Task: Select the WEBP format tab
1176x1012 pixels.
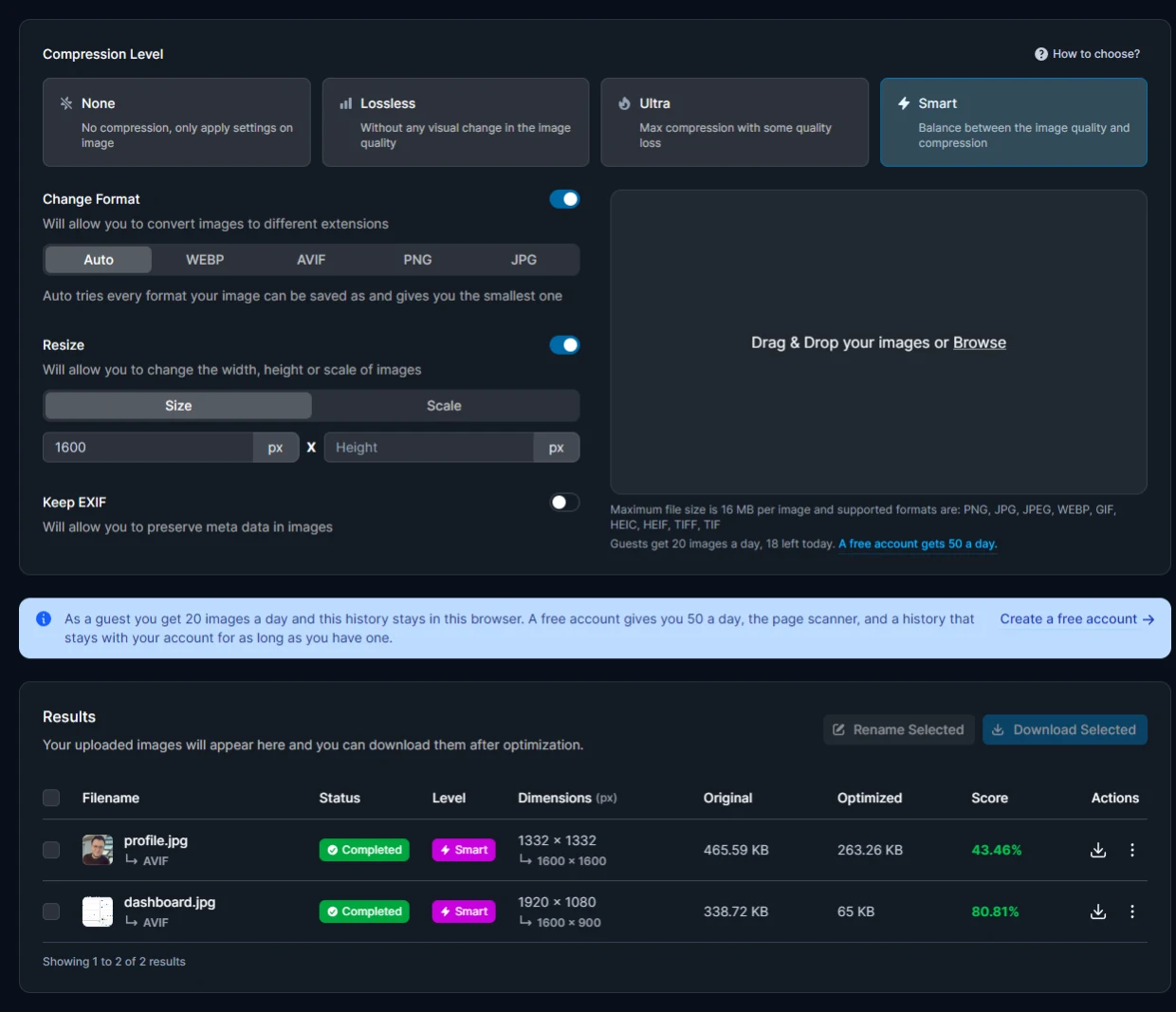Action: coord(205,260)
